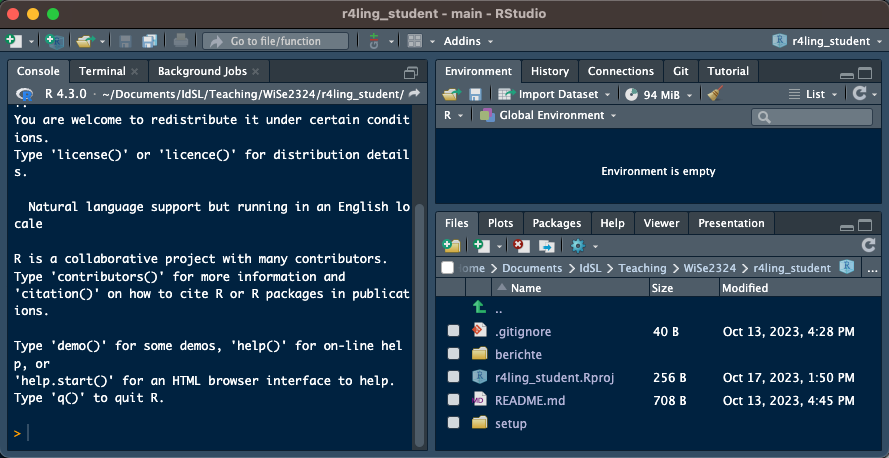Minimize the Environment pane
The image size is (889, 458).
point(847,75)
